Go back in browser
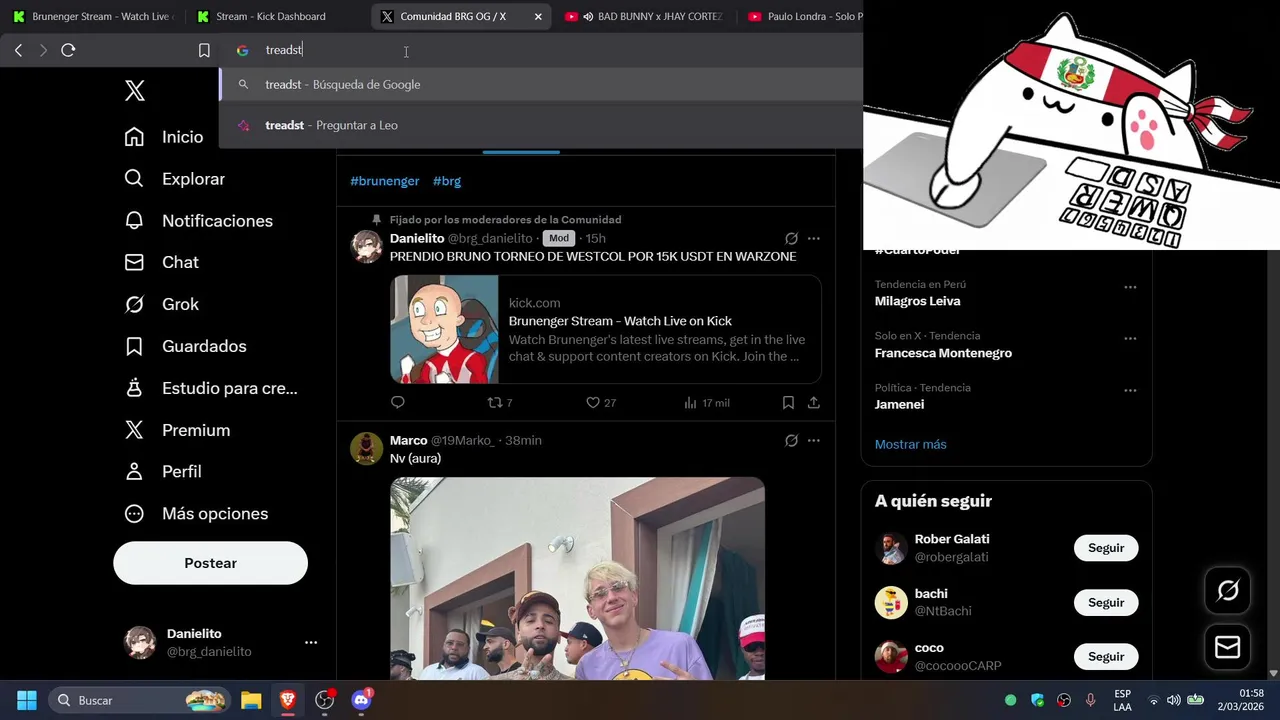Viewport: 1280px width, 720px height. point(18,50)
